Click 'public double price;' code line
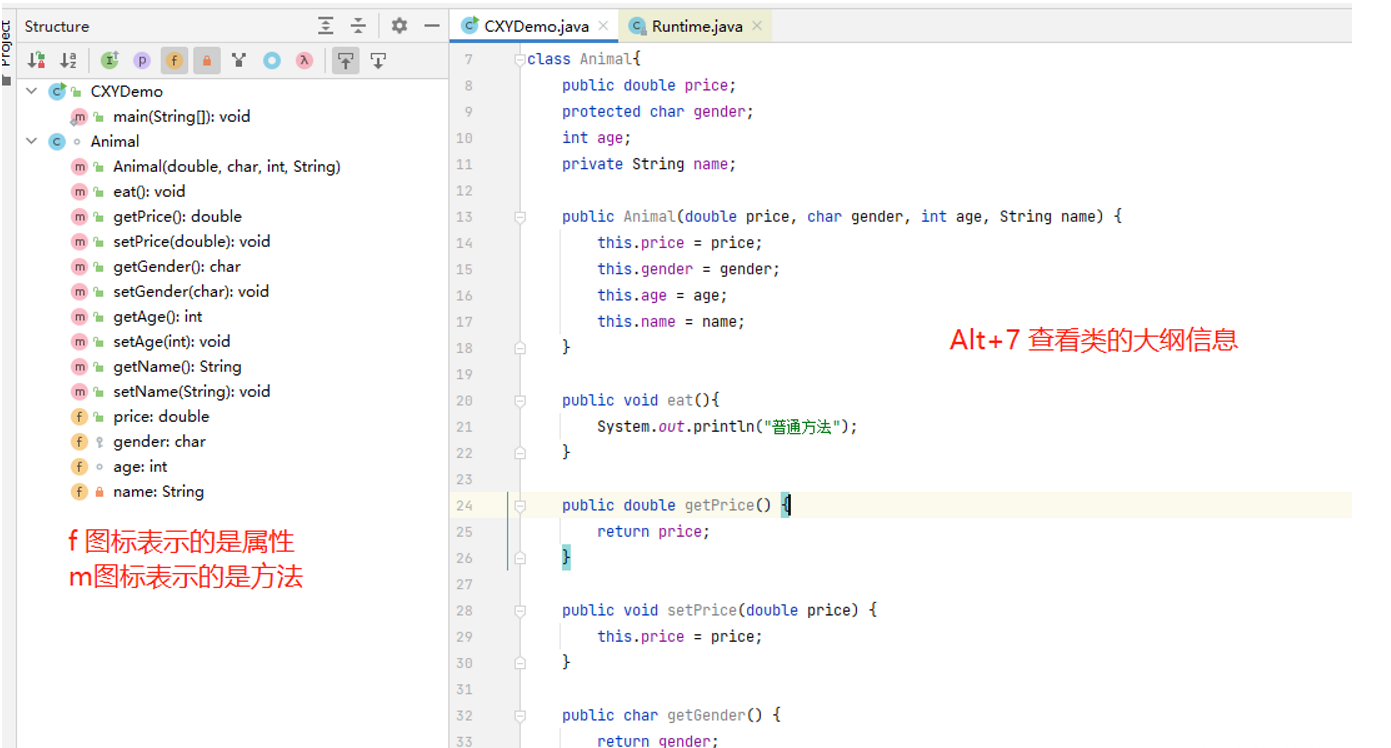The height and width of the screenshot is (748, 1391). (648, 85)
